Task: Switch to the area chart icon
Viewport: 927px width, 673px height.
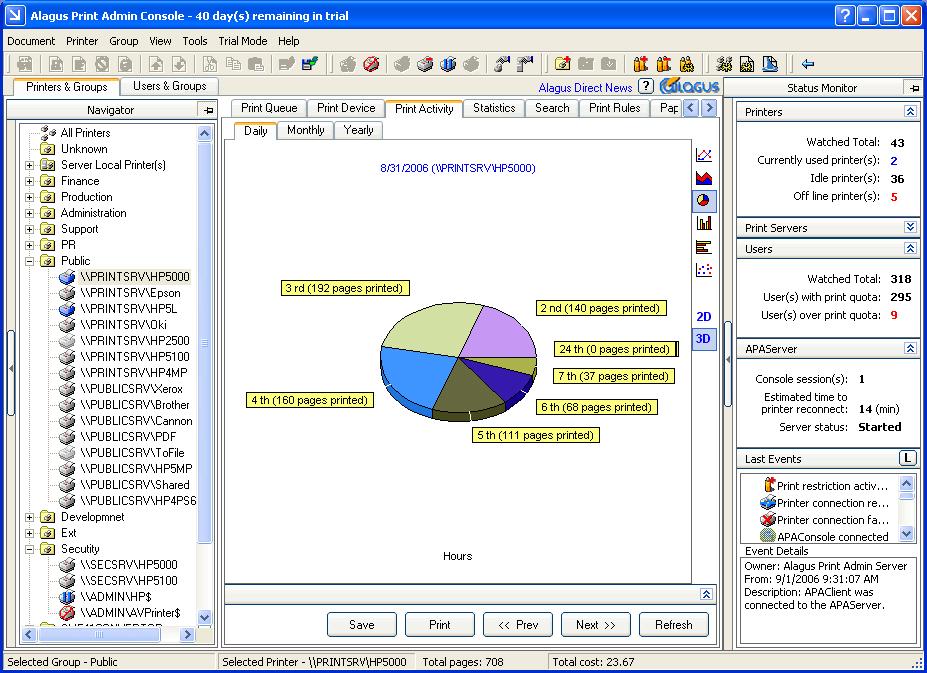Action: pyautogui.click(x=704, y=178)
